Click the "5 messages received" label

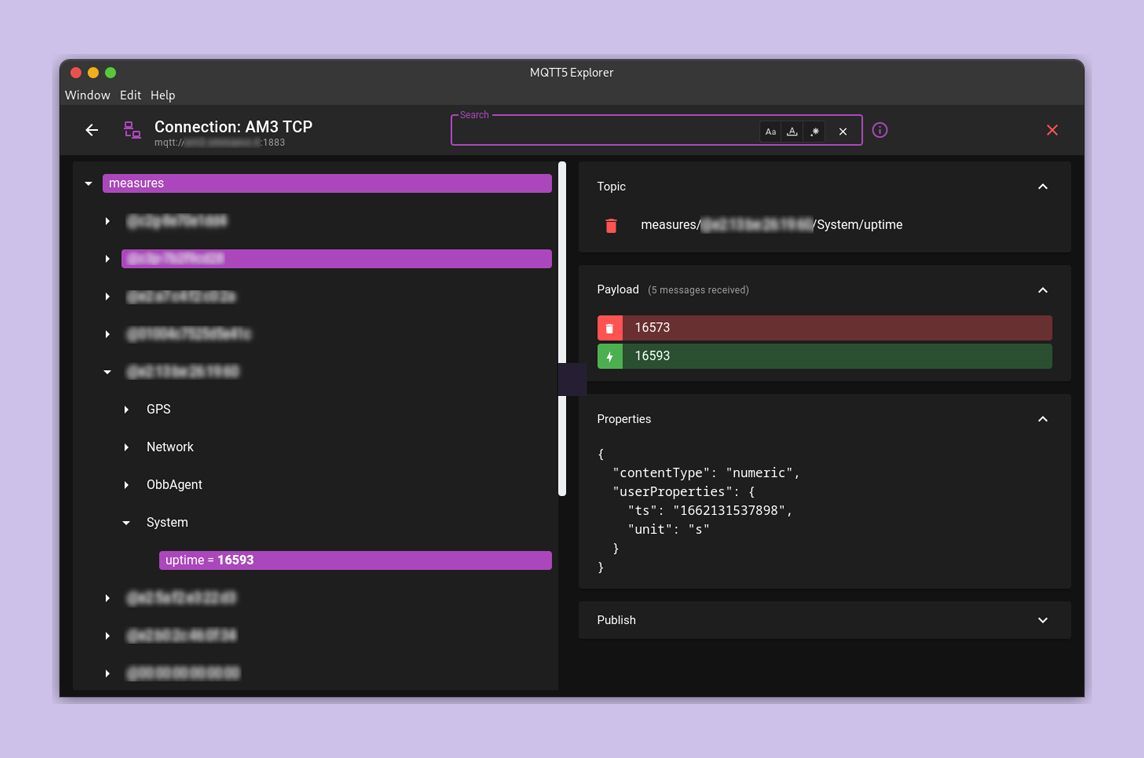click(698, 290)
